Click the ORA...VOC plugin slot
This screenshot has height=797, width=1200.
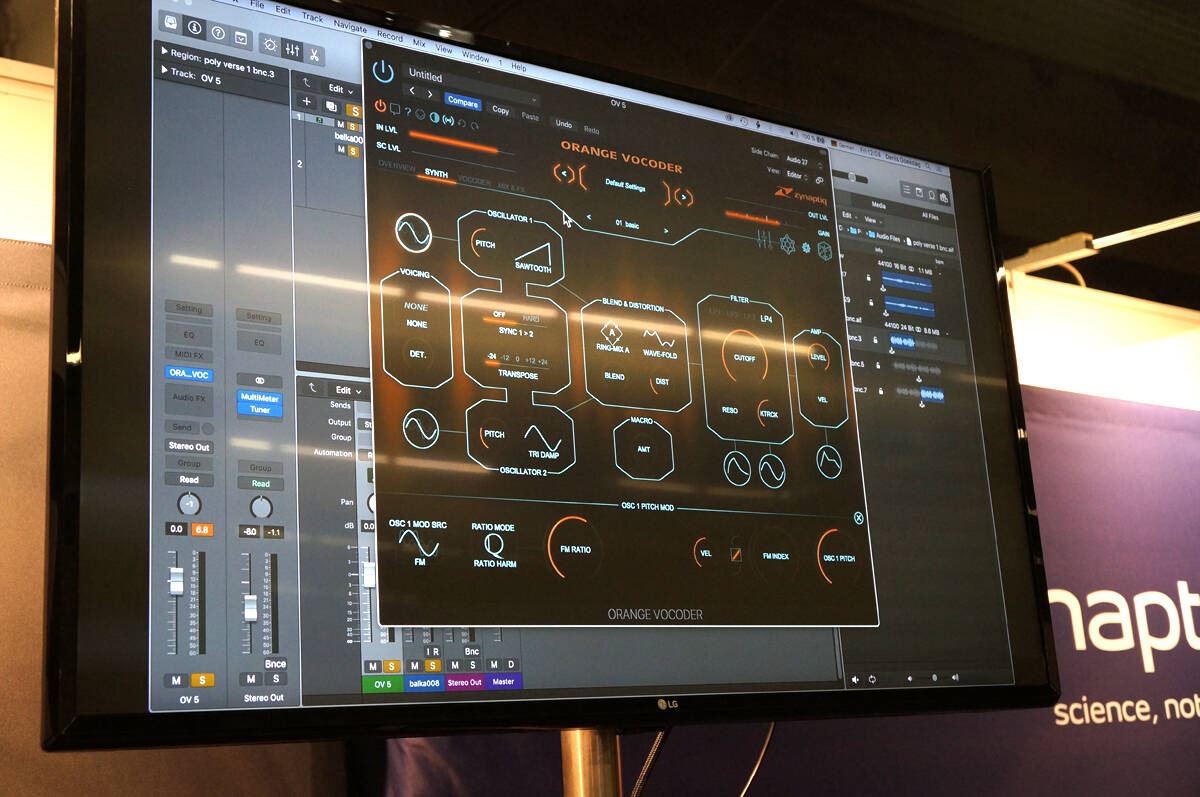point(189,374)
